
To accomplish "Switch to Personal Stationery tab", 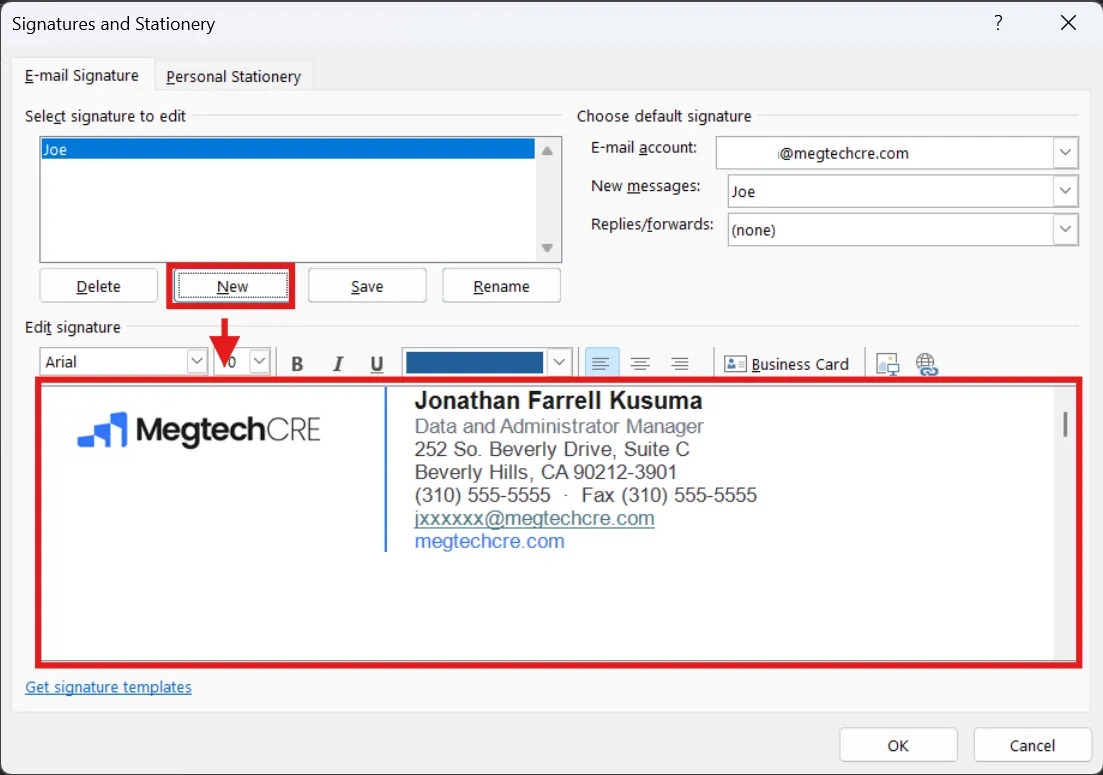I will 234,76.
